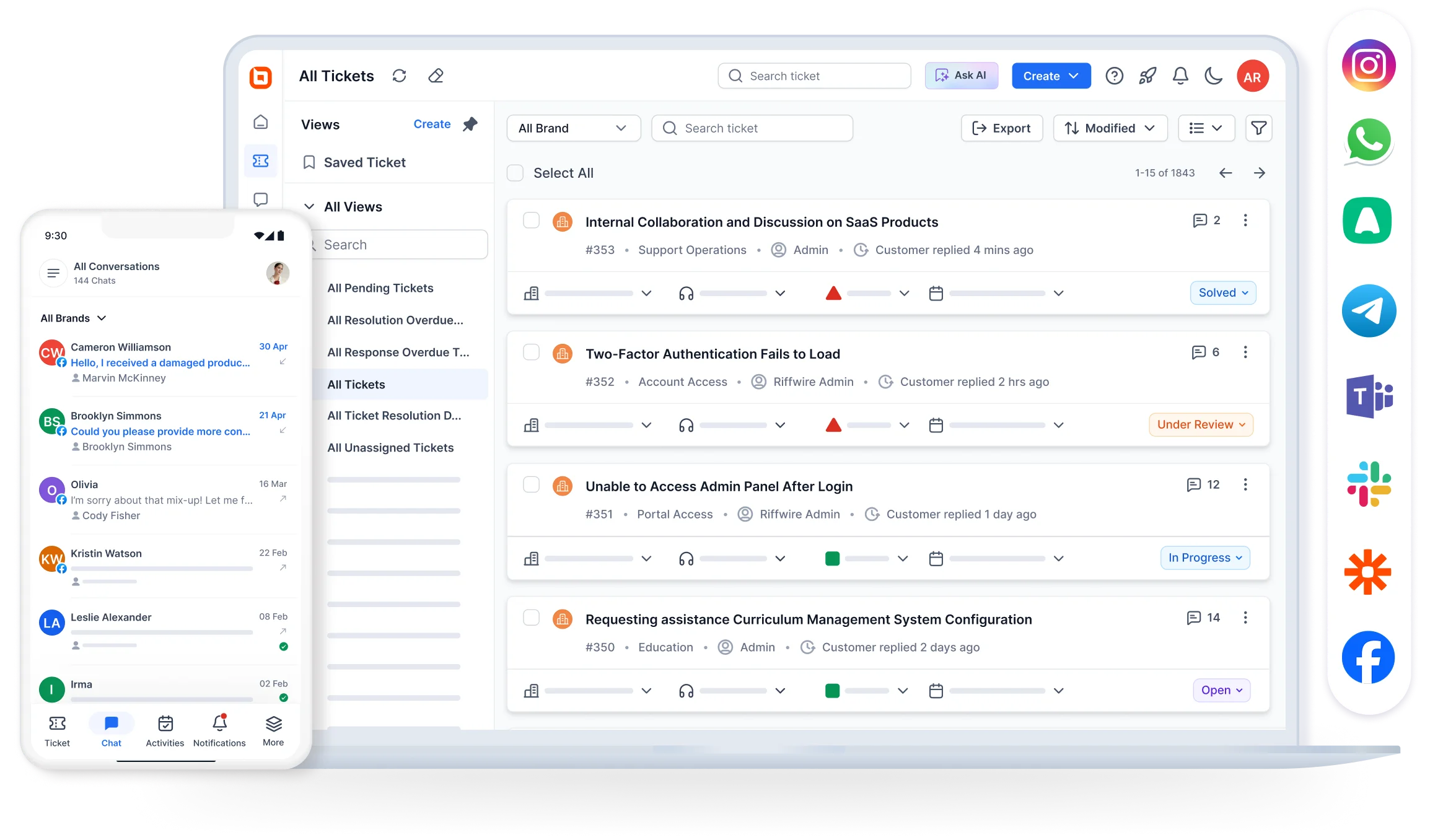Open the Modified sort dropdown
Viewport: 1430px width, 840px height.
pos(1110,128)
